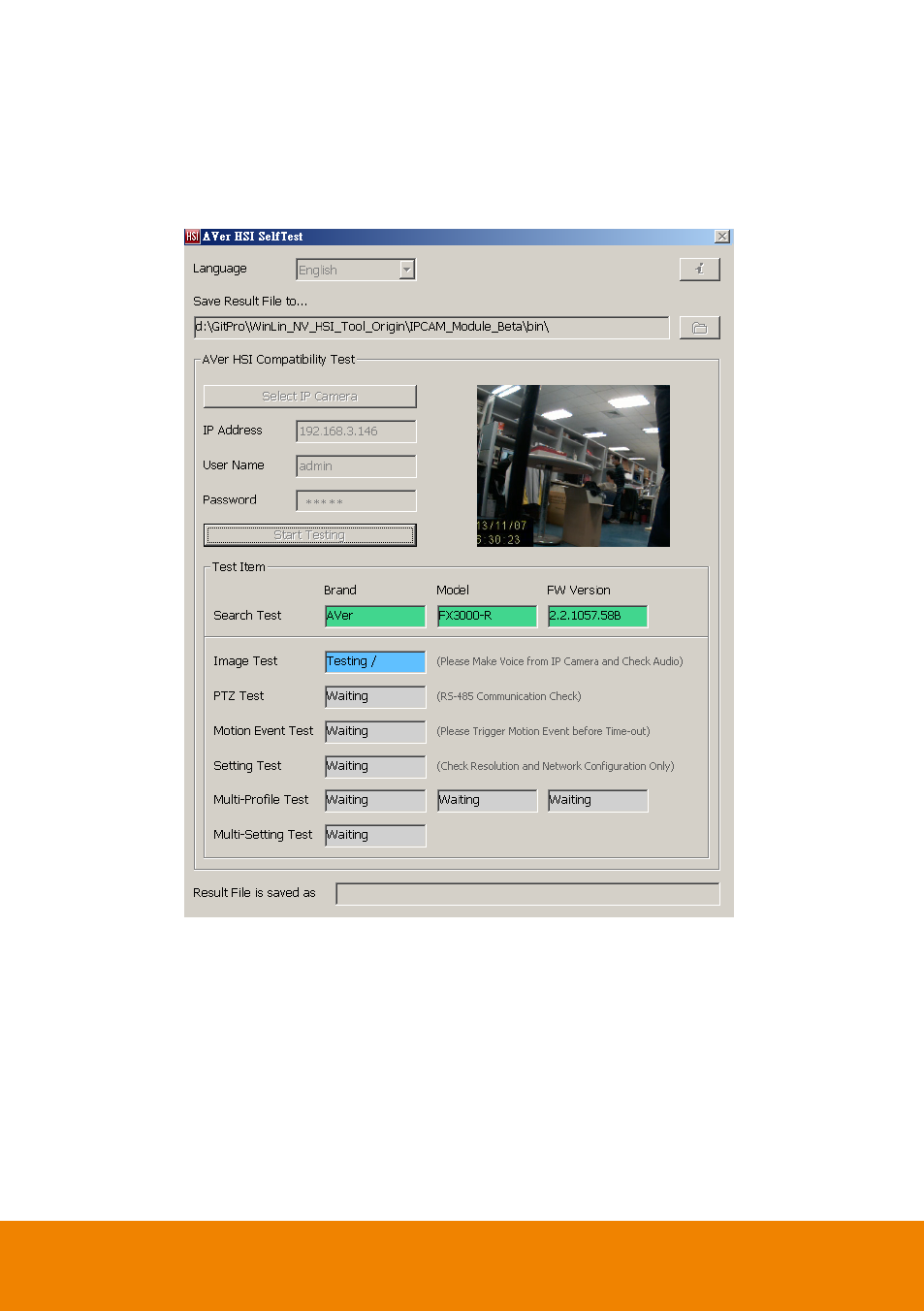This screenshot has height=1311, width=924.
Task: Click the Language label
Action: [220, 269]
